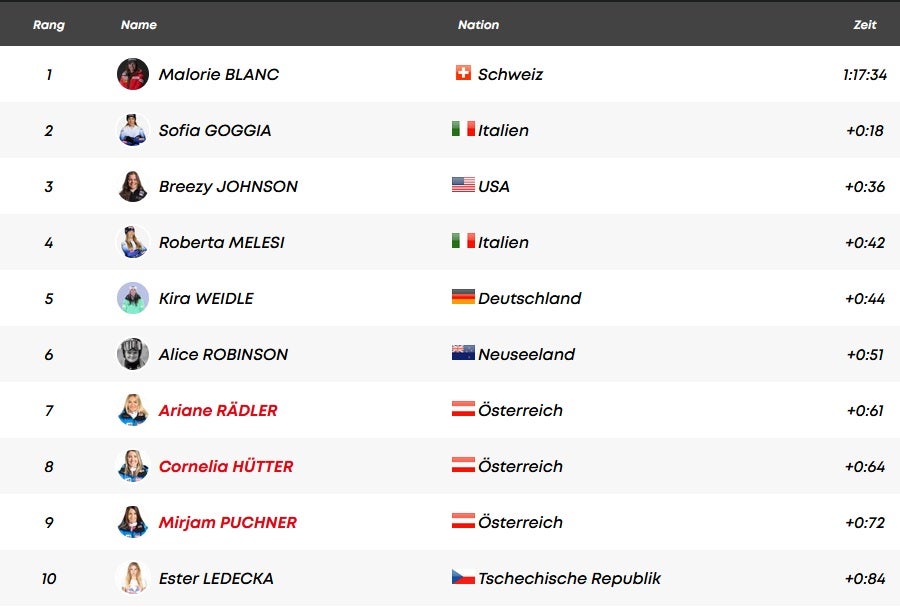Click the Czech Republic flag icon
Screen dimensions: 900x607
pyautogui.click(x=463, y=577)
